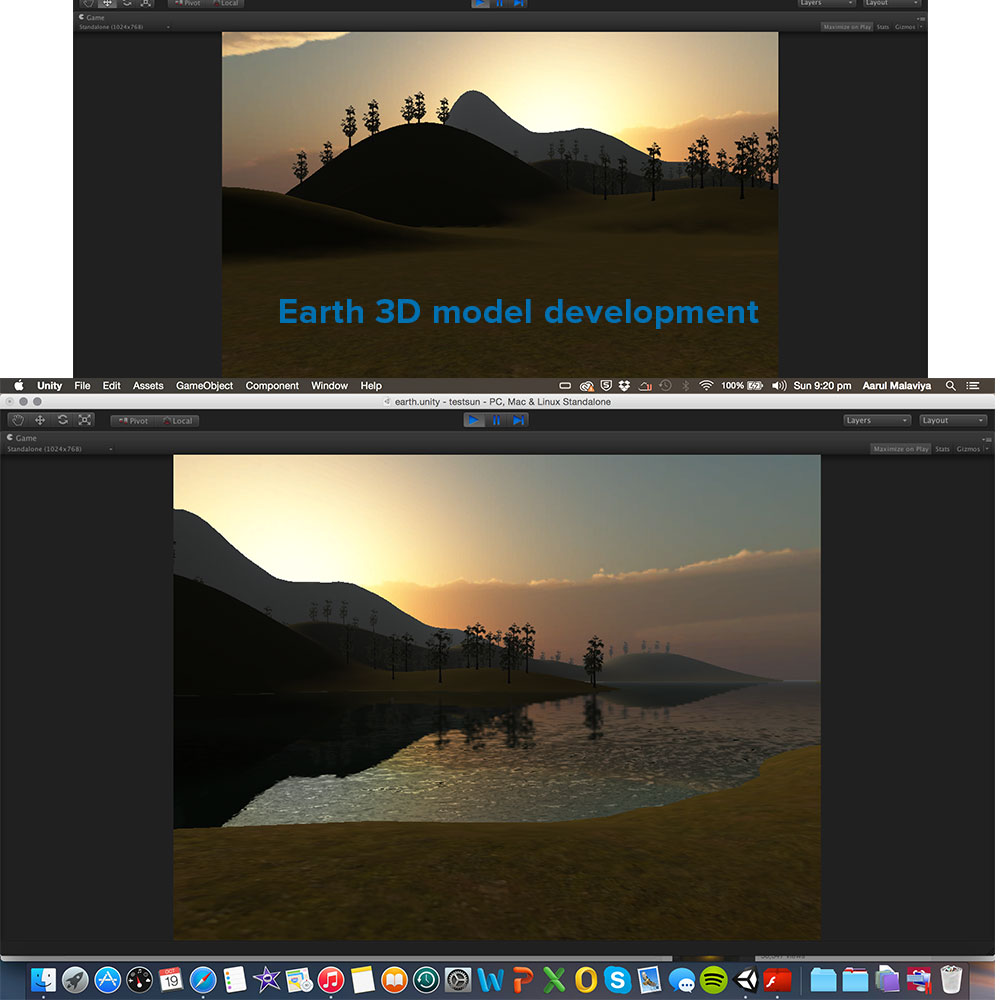This screenshot has height=1000, width=1000.
Task: Open the GameObject menu
Action: [x=204, y=386]
